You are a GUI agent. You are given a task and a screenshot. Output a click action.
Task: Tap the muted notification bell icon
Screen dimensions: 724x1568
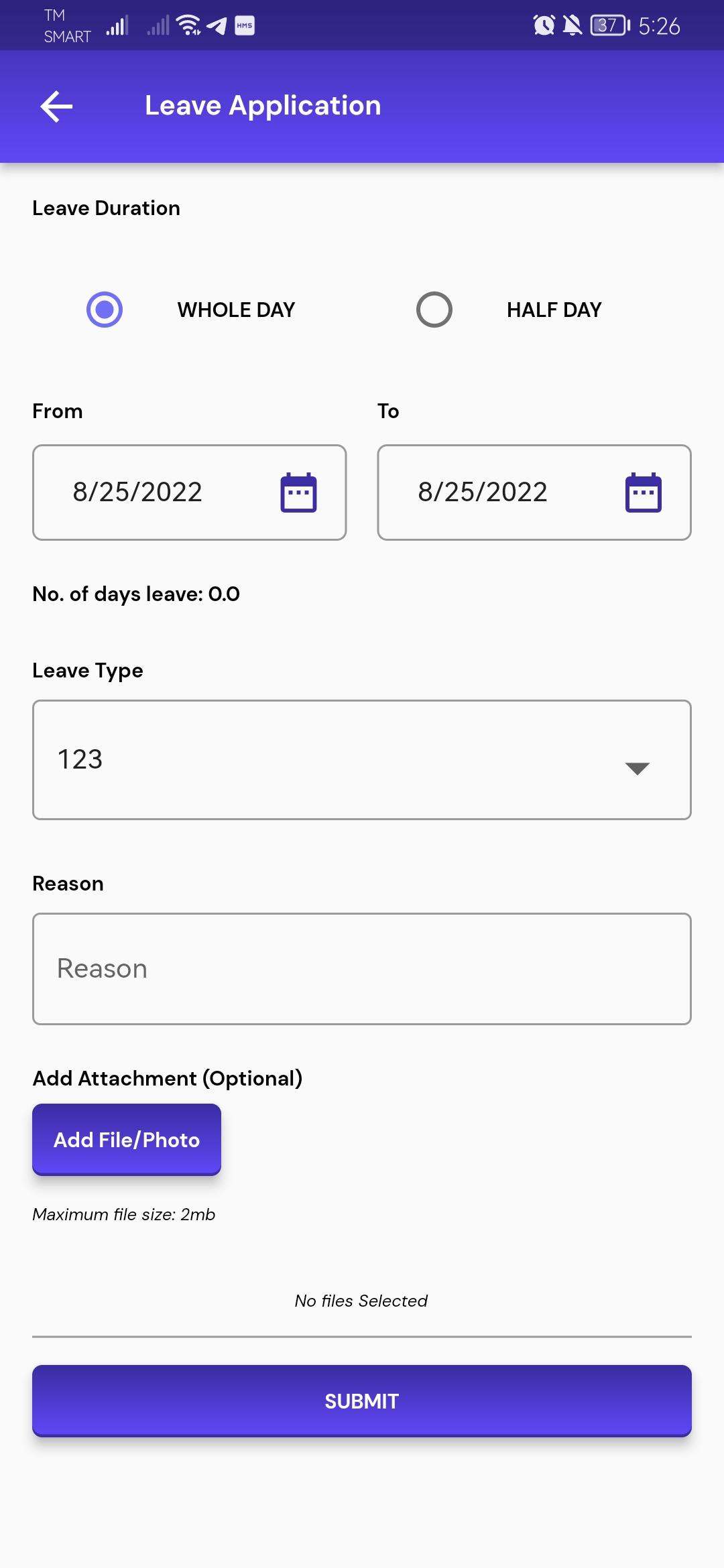point(572,25)
